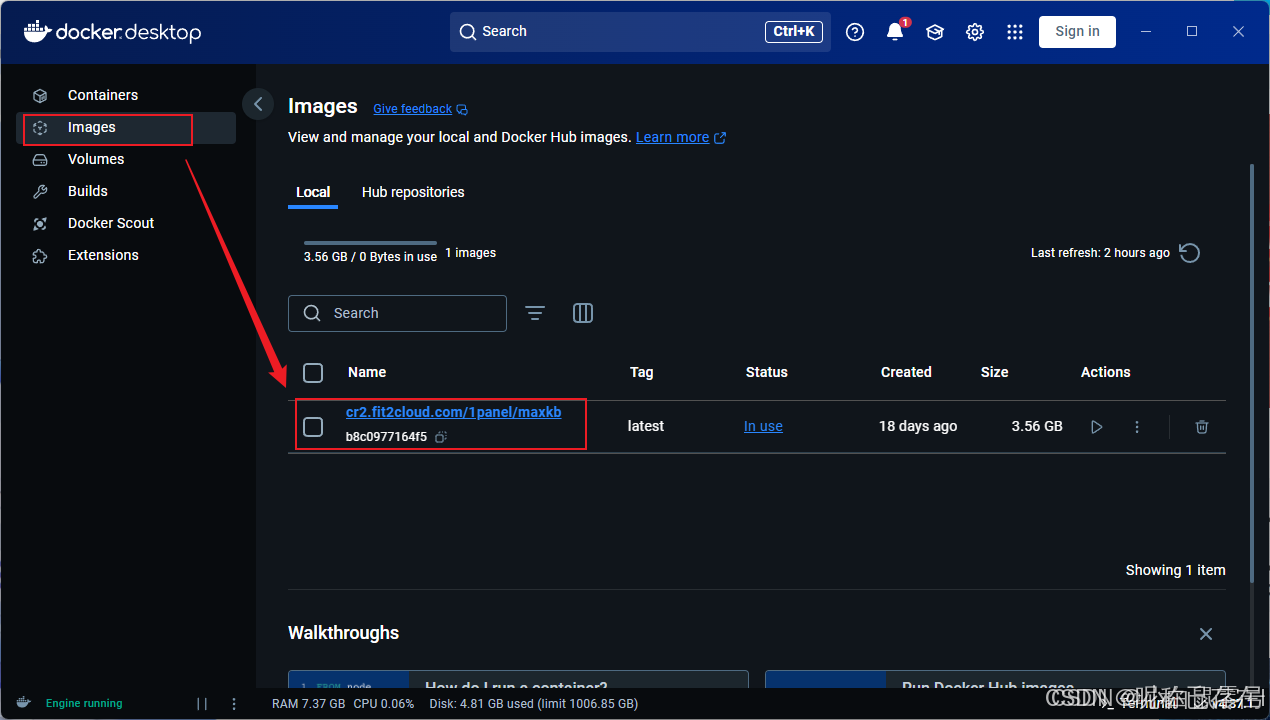Click the latest tag cell
This screenshot has width=1270, height=720.
pyautogui.click(x=646, y=426)
